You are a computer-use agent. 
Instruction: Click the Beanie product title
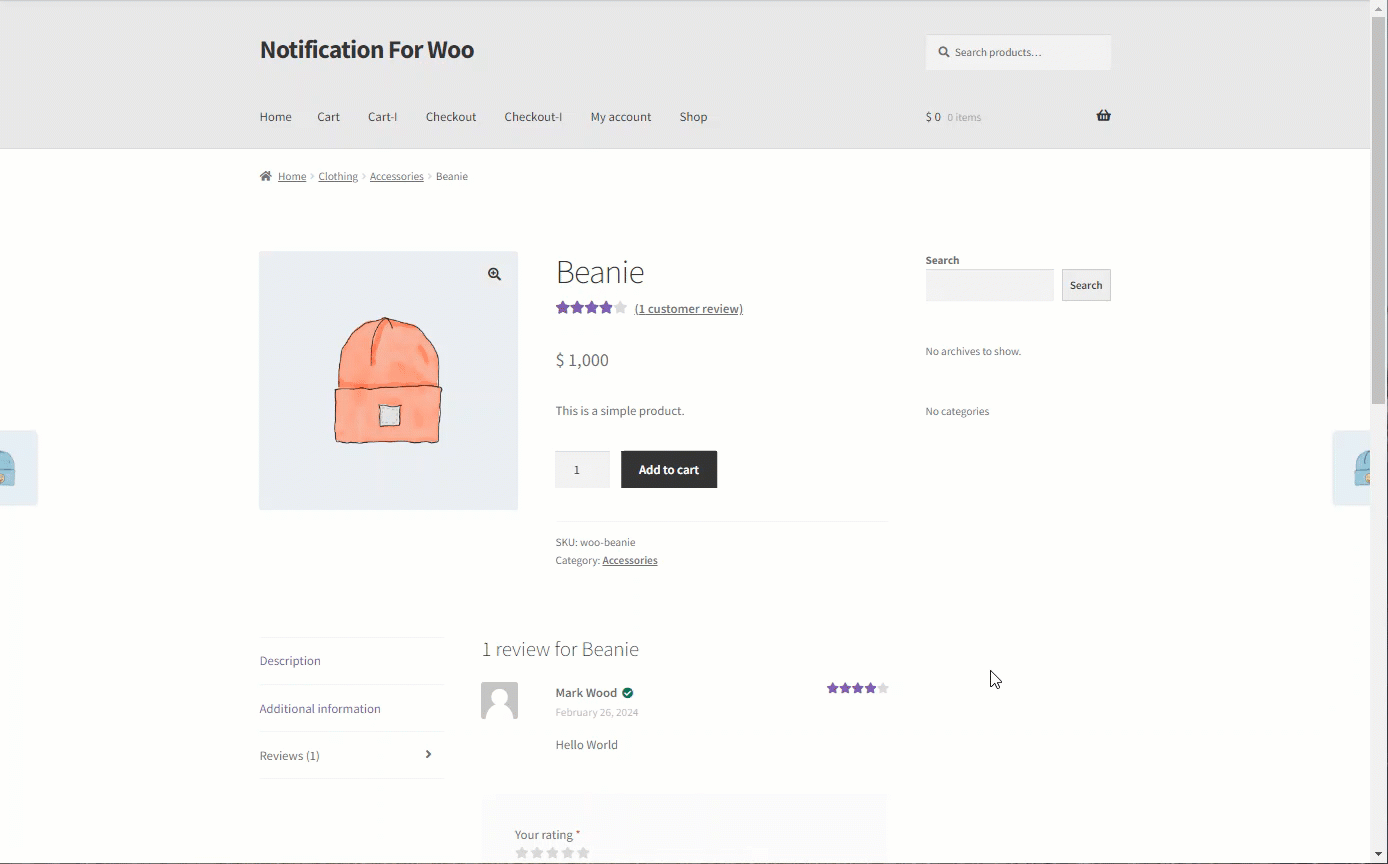(600, 272)
